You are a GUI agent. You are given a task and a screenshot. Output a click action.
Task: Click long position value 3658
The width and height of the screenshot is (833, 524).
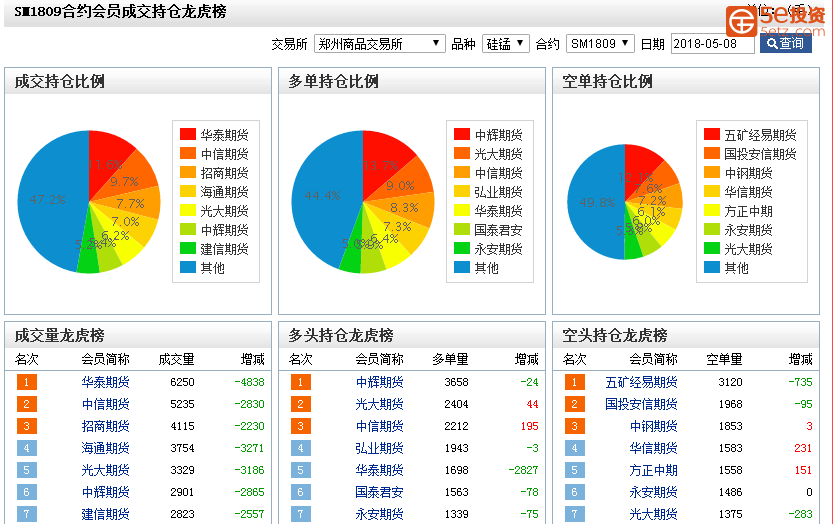coord(456,382)
